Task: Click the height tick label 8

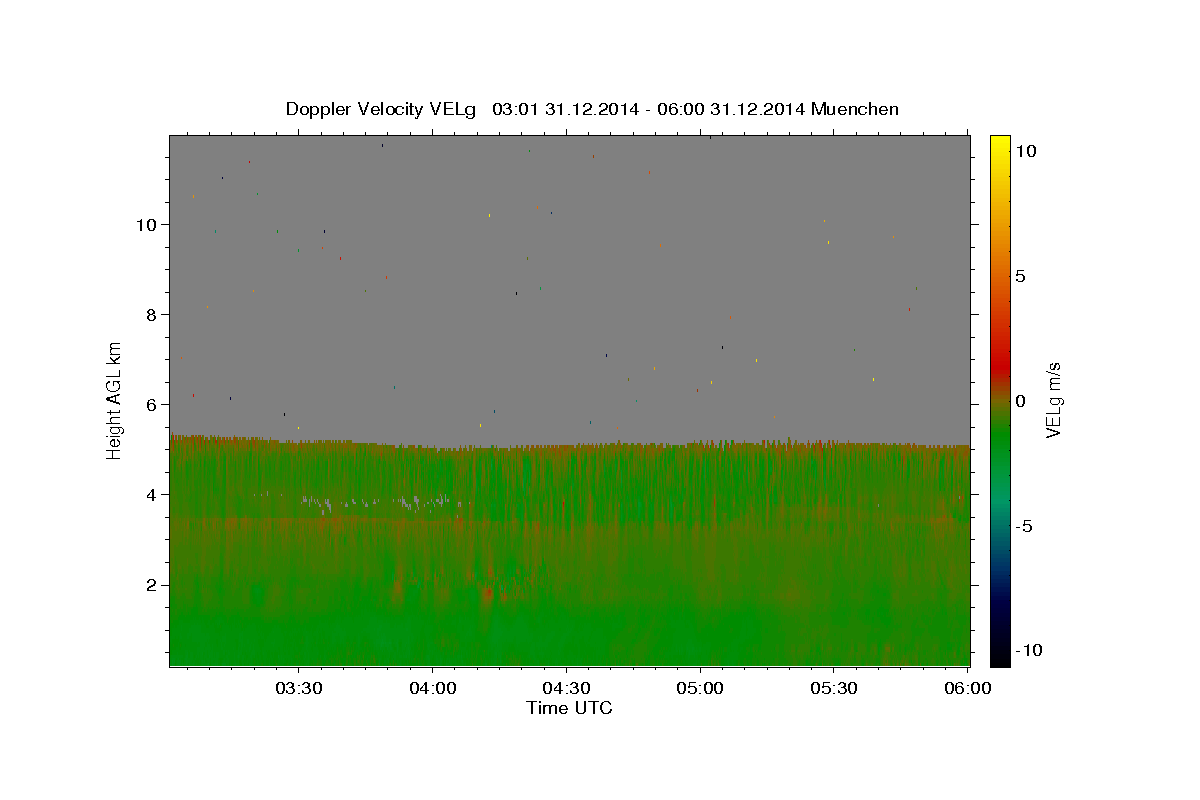Action: (x=153, y=314)
